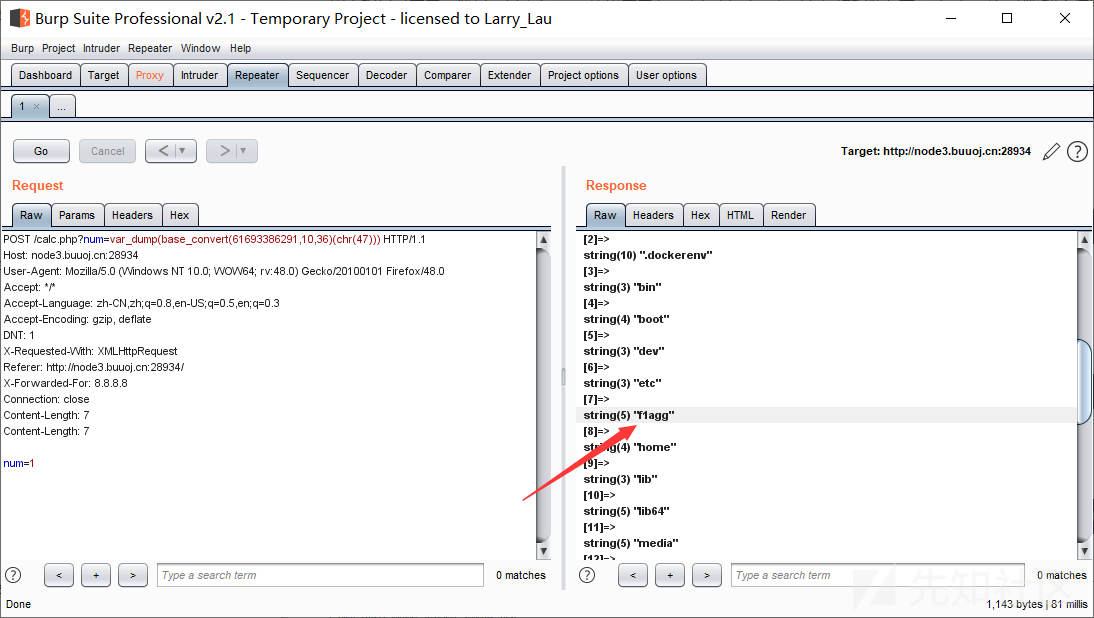
Task: Click the Connection: close header line
Action: click(x=46, y=399)
